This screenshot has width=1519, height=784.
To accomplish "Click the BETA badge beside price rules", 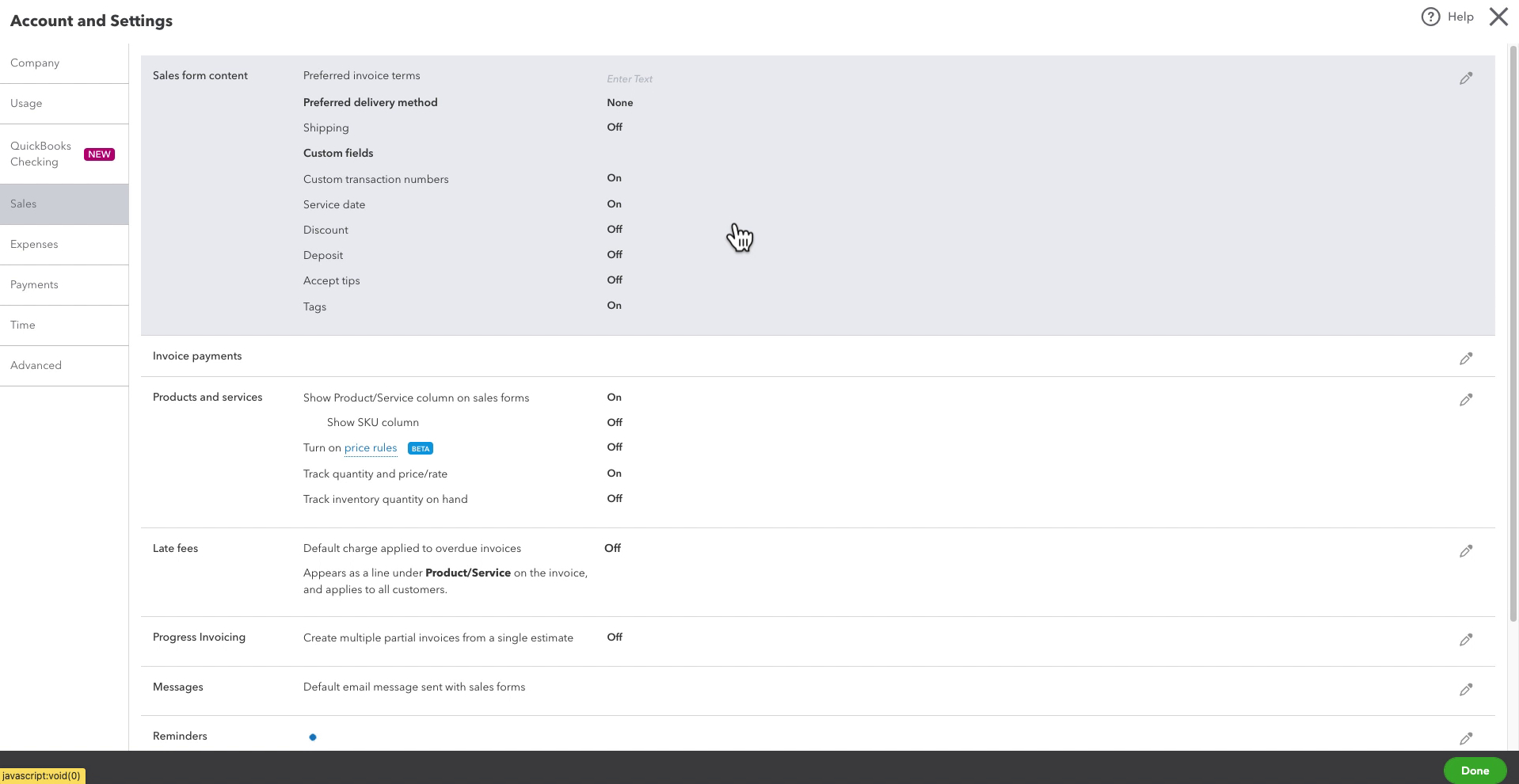I will pyautogui.click(x=421, y=448).
